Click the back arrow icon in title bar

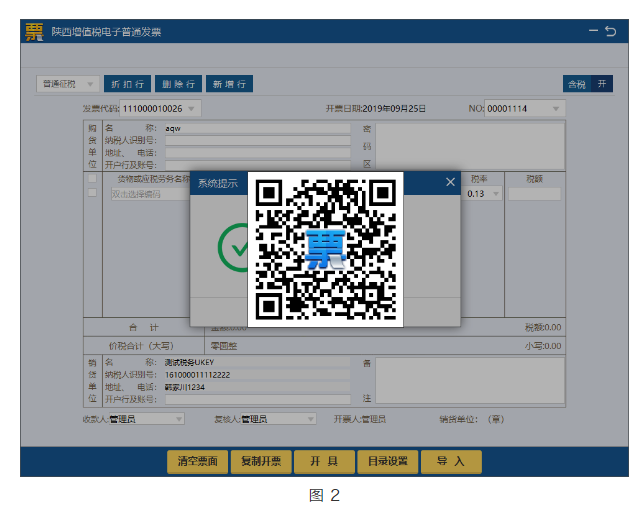[610, 31]
